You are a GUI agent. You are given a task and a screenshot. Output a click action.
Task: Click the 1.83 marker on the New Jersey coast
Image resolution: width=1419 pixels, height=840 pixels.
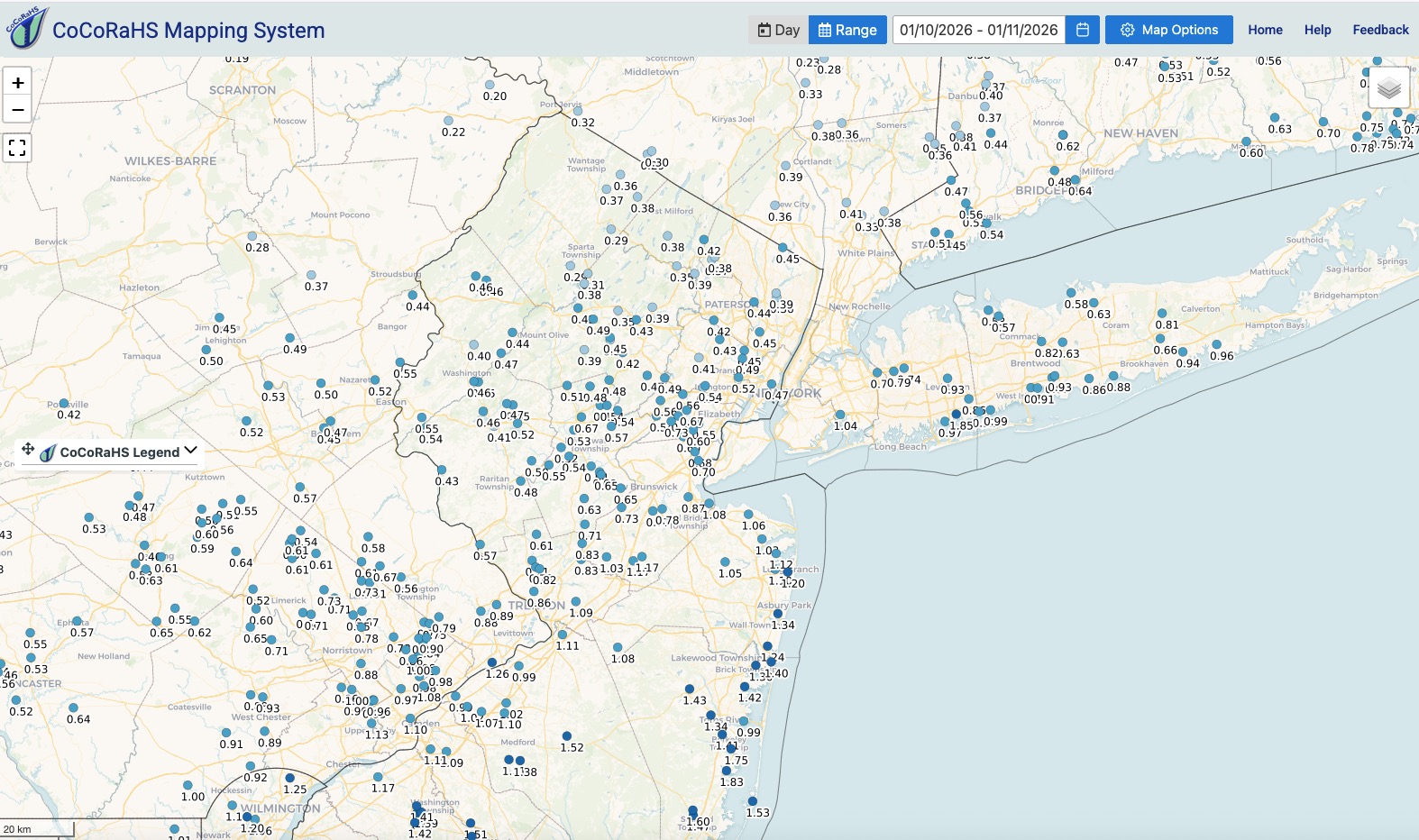click(727, 771)
